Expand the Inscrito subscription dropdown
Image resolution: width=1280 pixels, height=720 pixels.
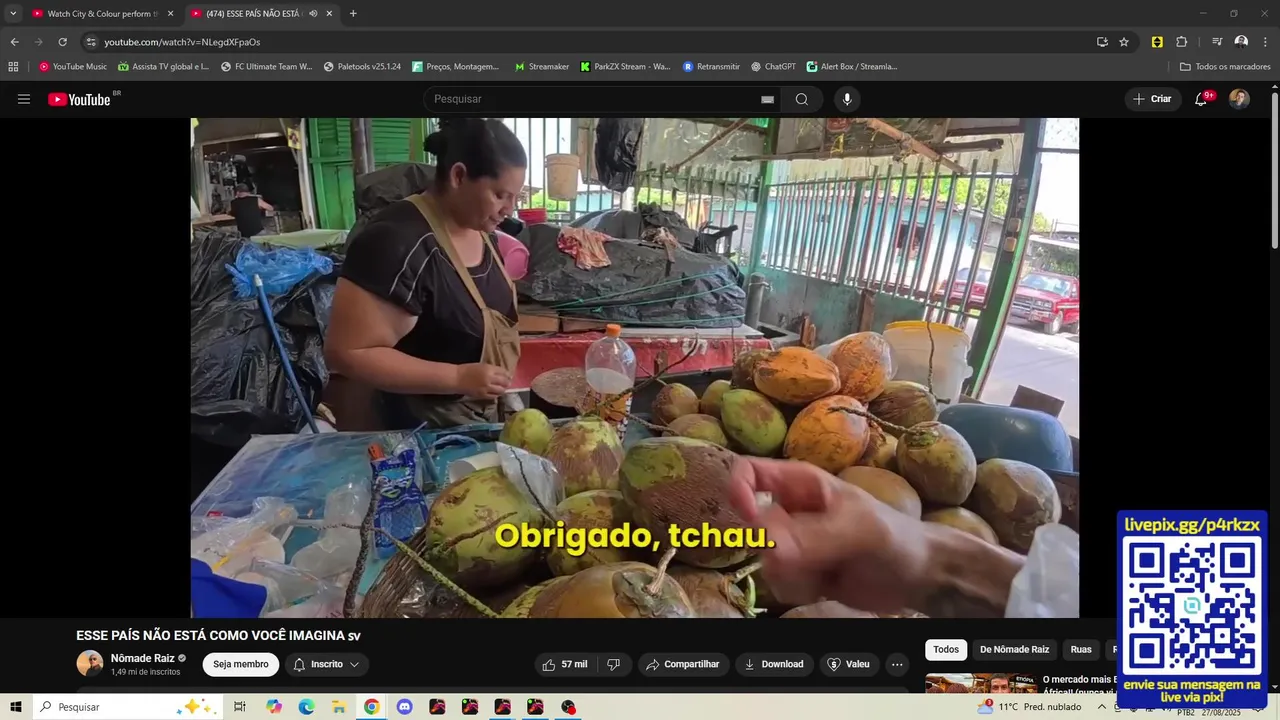point(327,664)
